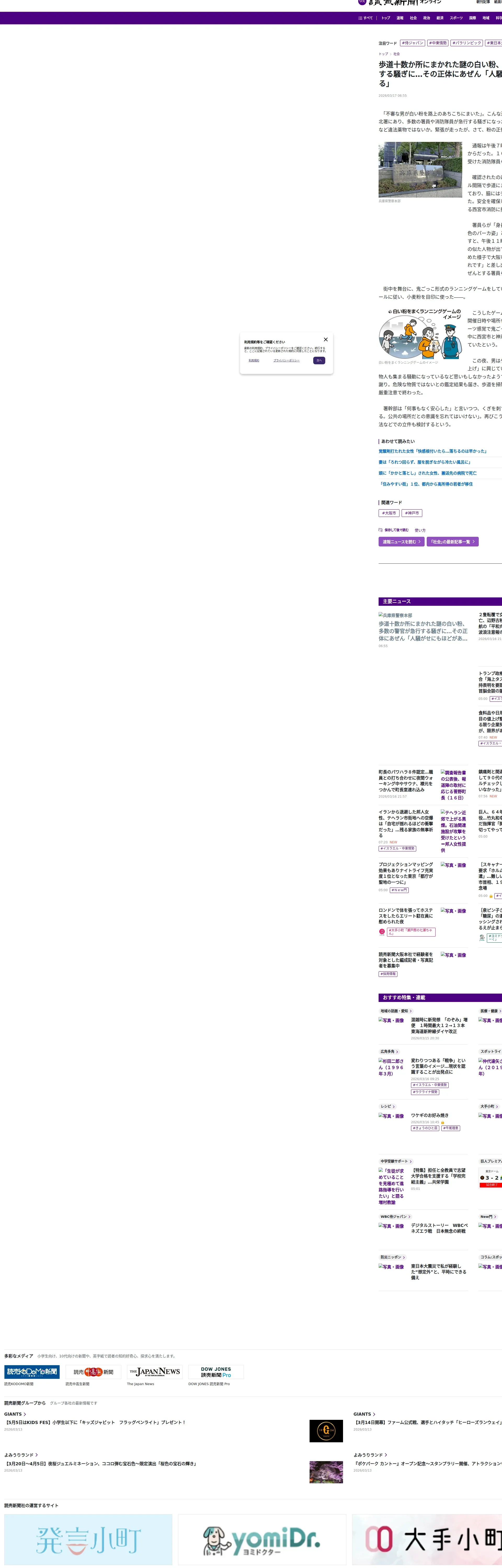Click the Giants logo thumbnail
The image size is (502, 1568).
point(326,1431)
